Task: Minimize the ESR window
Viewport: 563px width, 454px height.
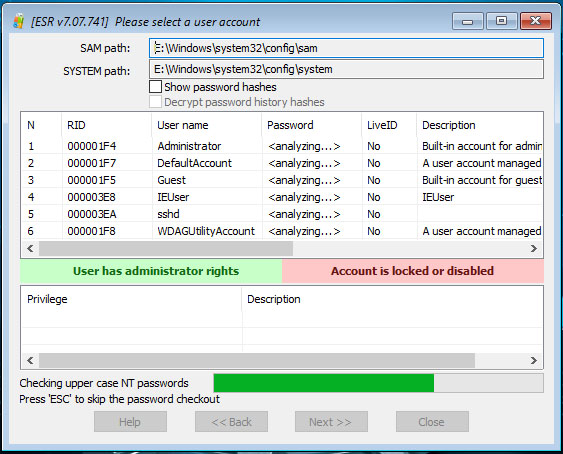Action: 467,22
